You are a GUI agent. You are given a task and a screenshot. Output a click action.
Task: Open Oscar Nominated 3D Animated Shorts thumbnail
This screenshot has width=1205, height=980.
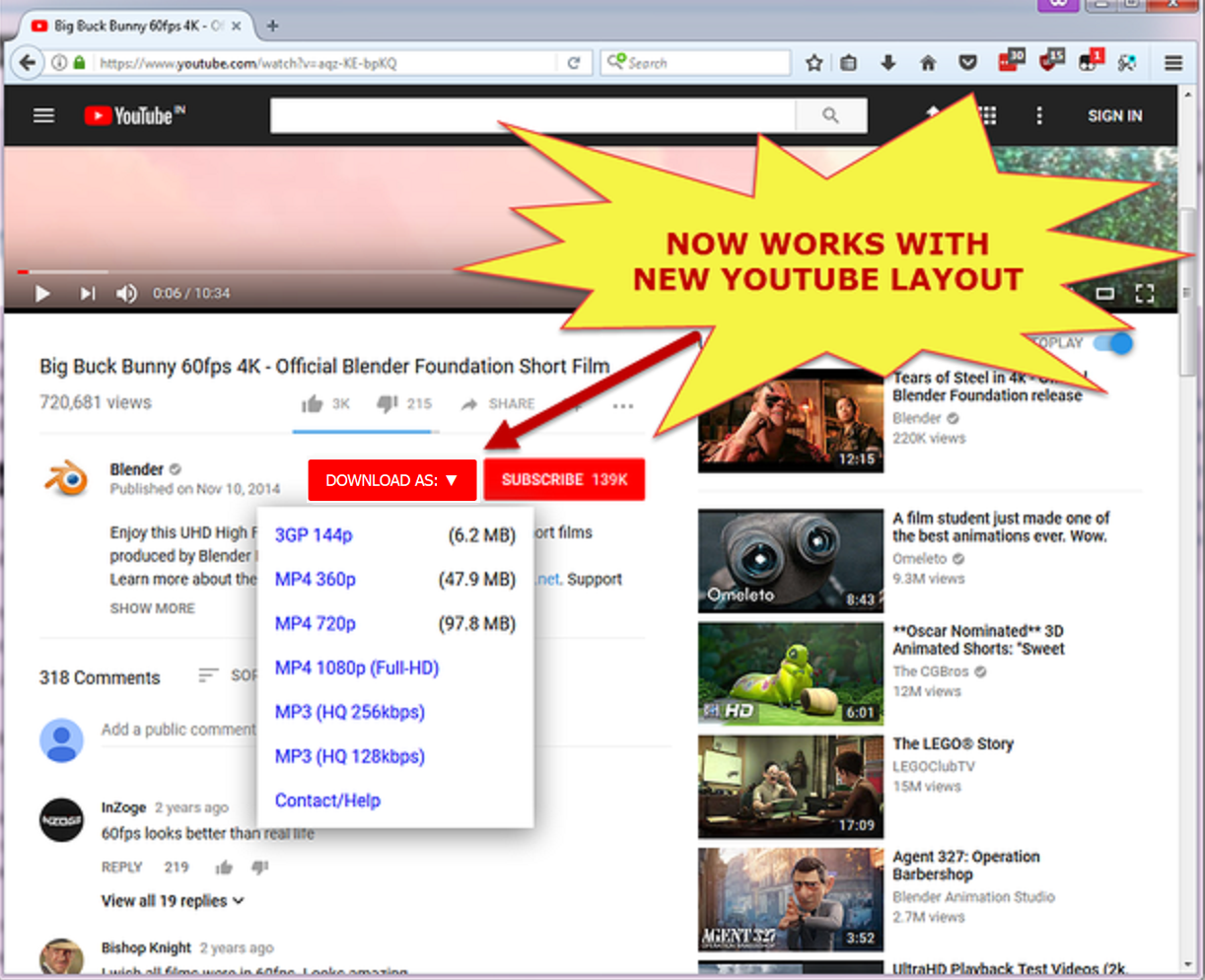coord(791,673)
